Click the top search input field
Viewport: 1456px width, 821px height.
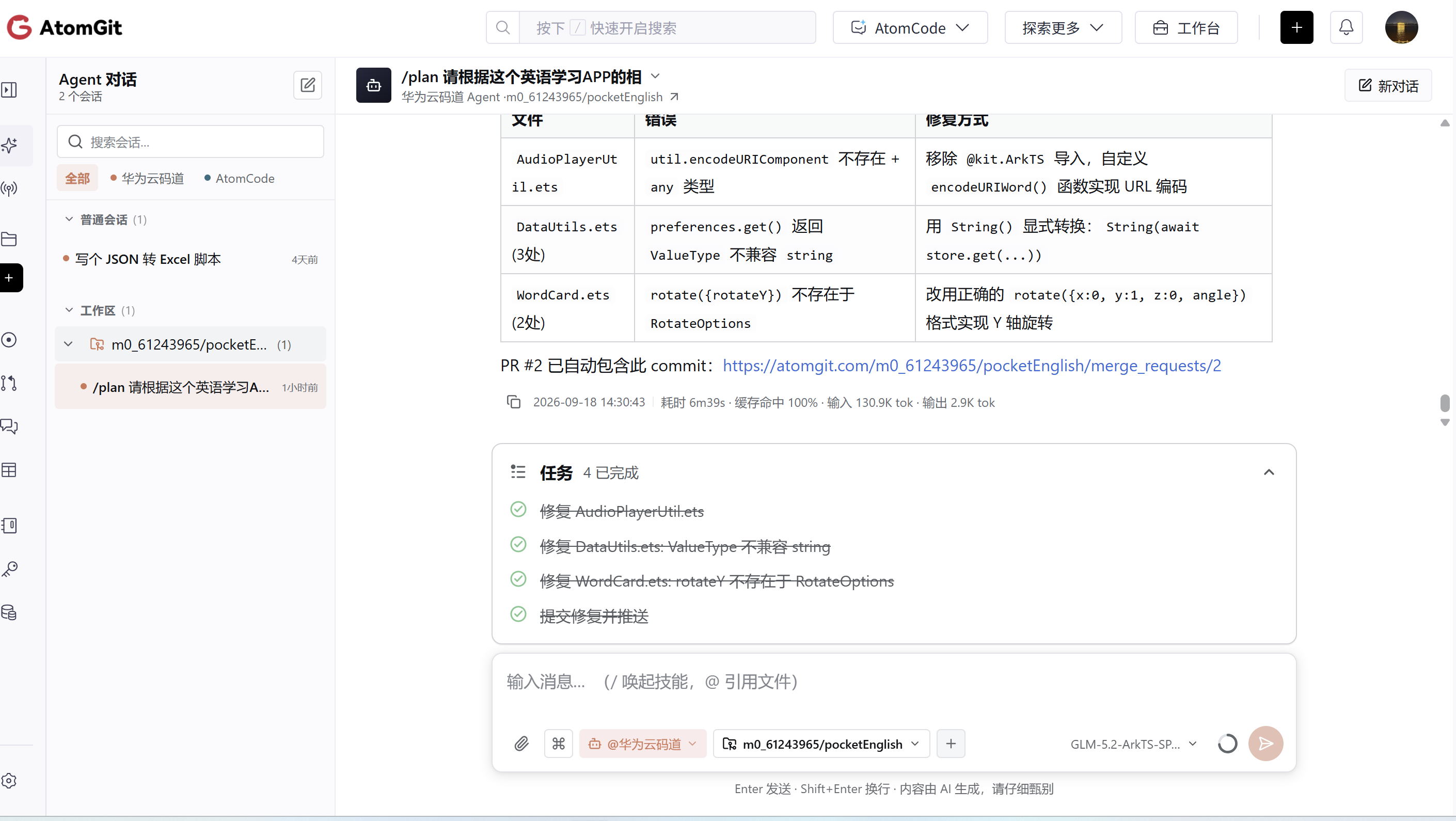point(667,27)
